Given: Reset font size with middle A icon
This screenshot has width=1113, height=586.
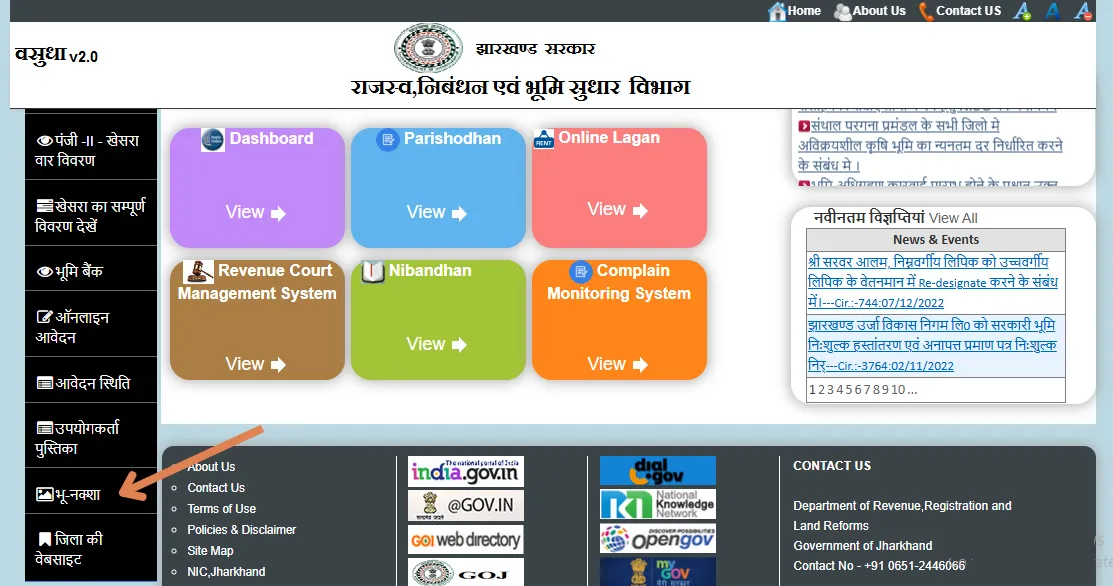Looking at the screenshot, I should [1053, 11].
